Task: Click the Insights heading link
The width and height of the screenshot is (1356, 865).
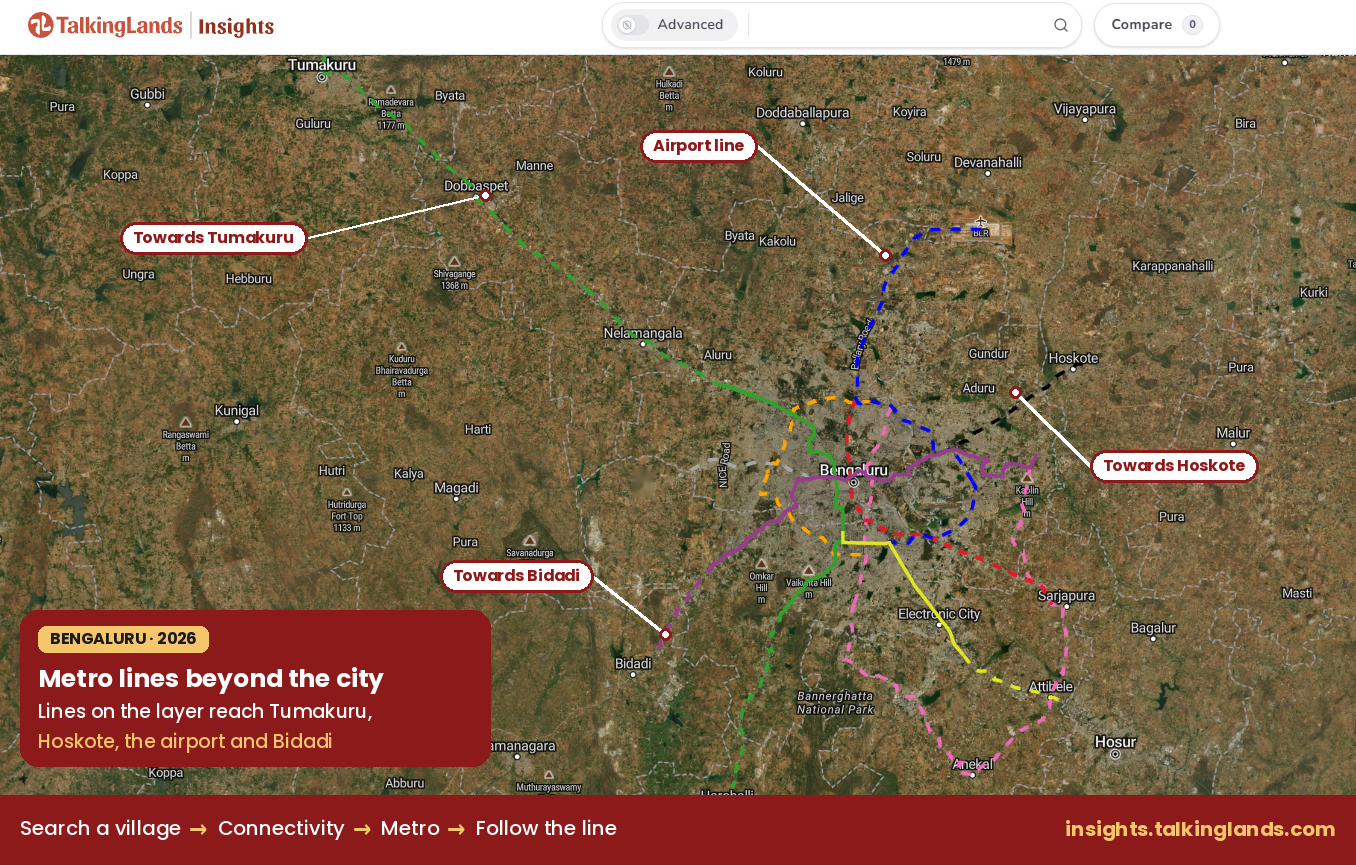Action: tap(236, 26)
